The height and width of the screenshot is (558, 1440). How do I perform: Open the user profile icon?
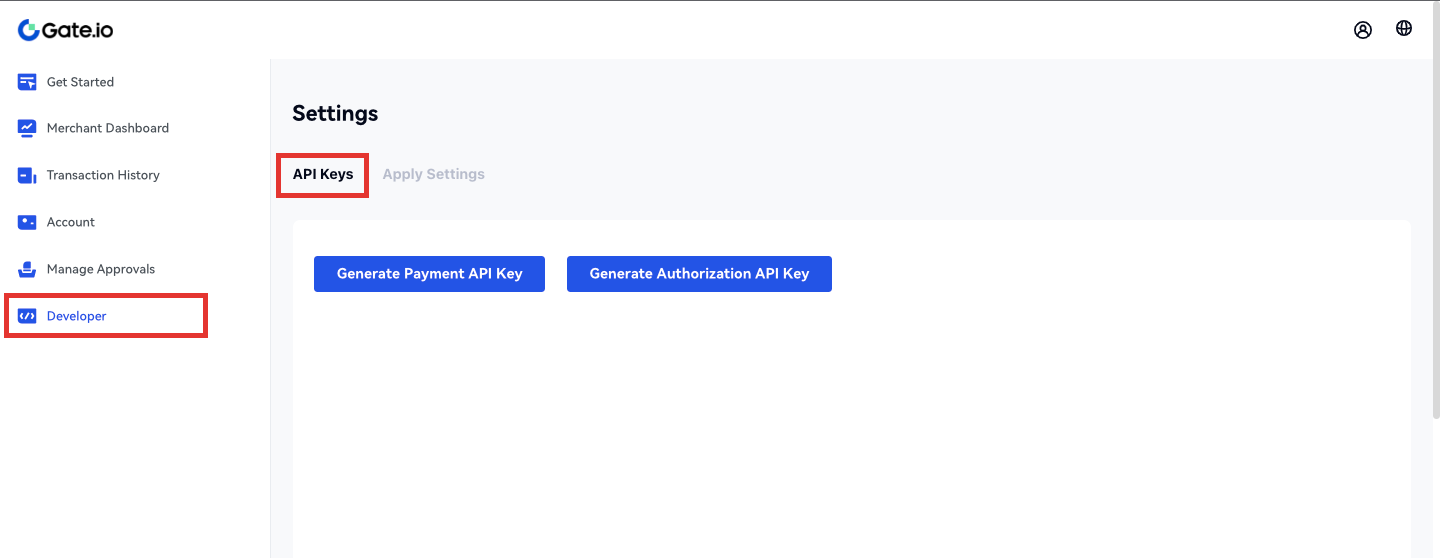click(1362, 30)
